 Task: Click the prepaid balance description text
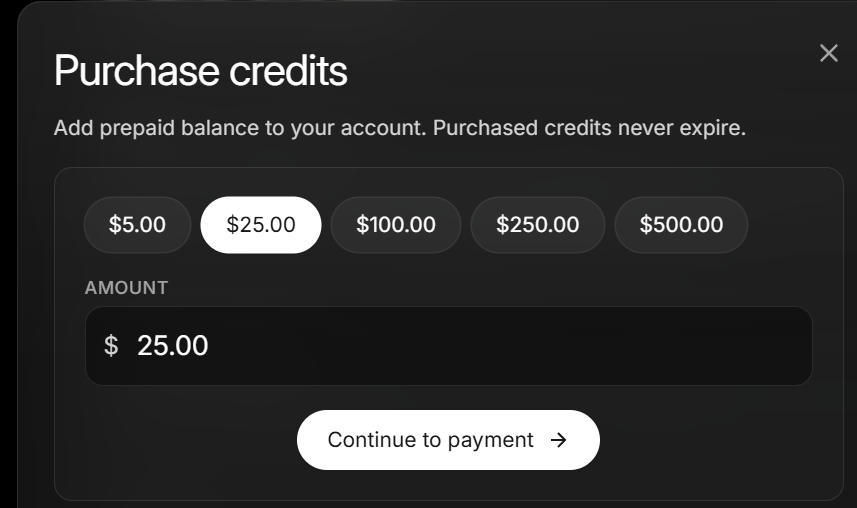(399, 129)
